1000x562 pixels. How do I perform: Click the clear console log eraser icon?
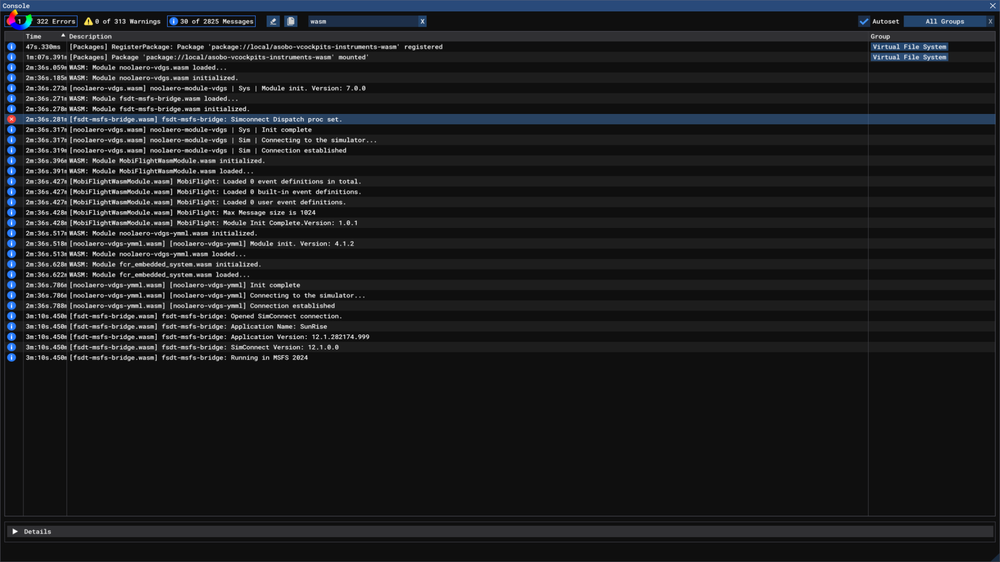coord(273,21)
